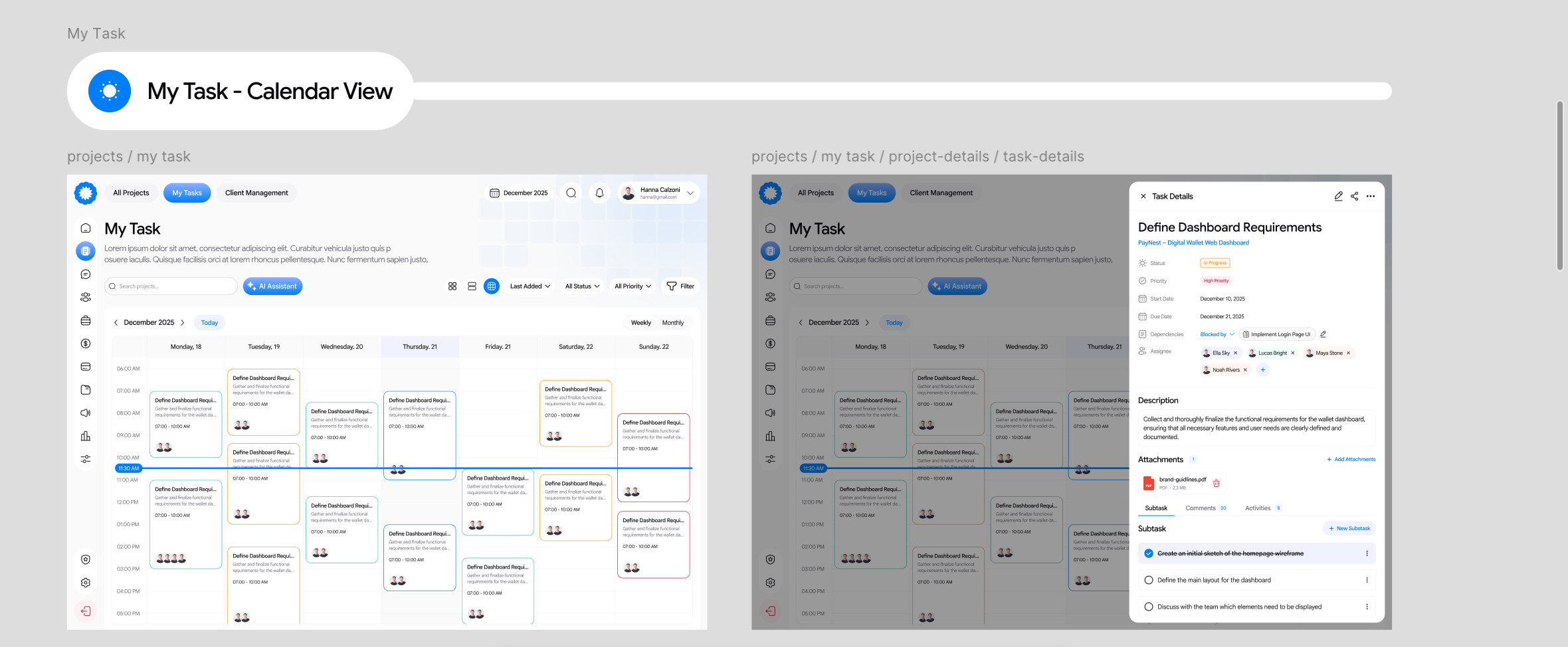Click red logout icon in undimmed frame
The height and width of the screenshot is (647, 1568).
86,611
